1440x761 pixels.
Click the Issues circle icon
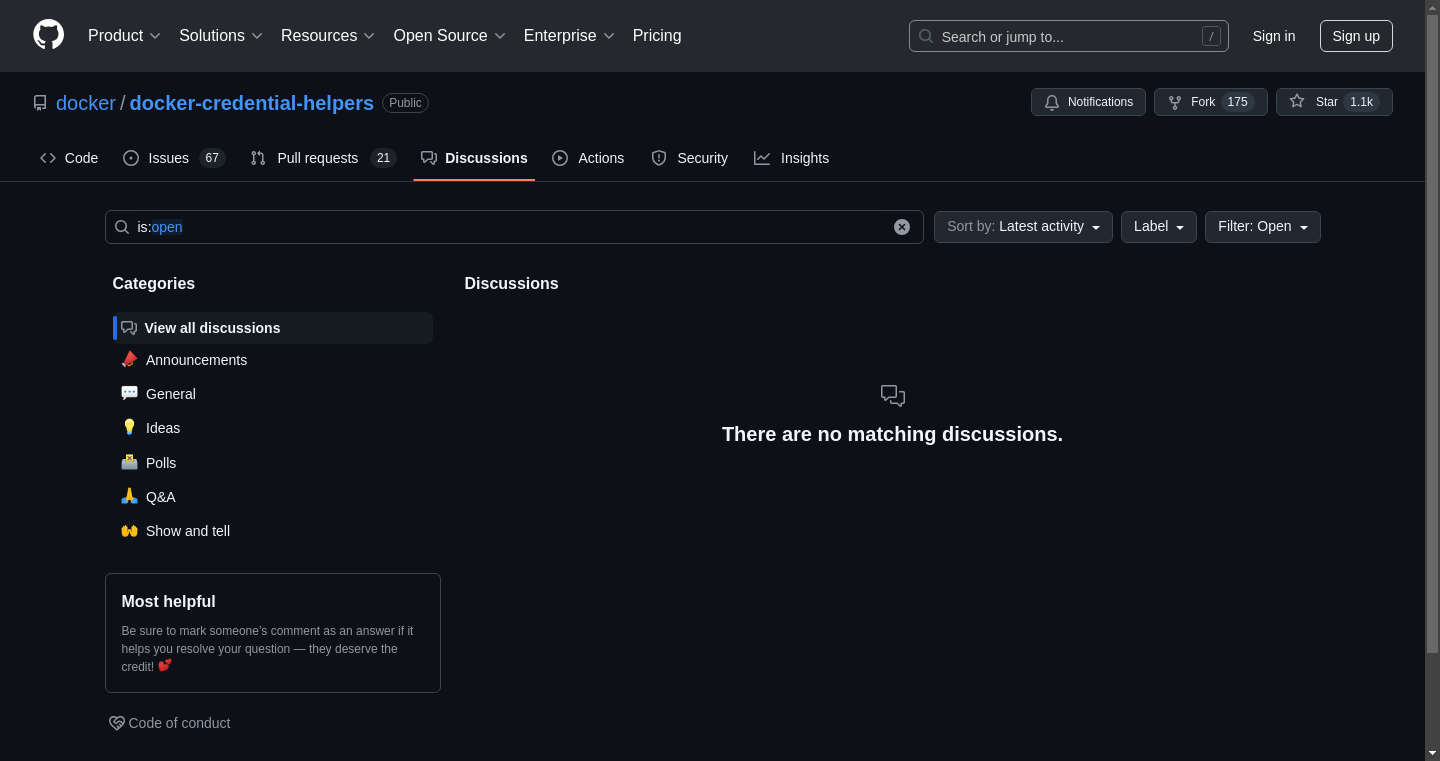click(x=131, y=158)
